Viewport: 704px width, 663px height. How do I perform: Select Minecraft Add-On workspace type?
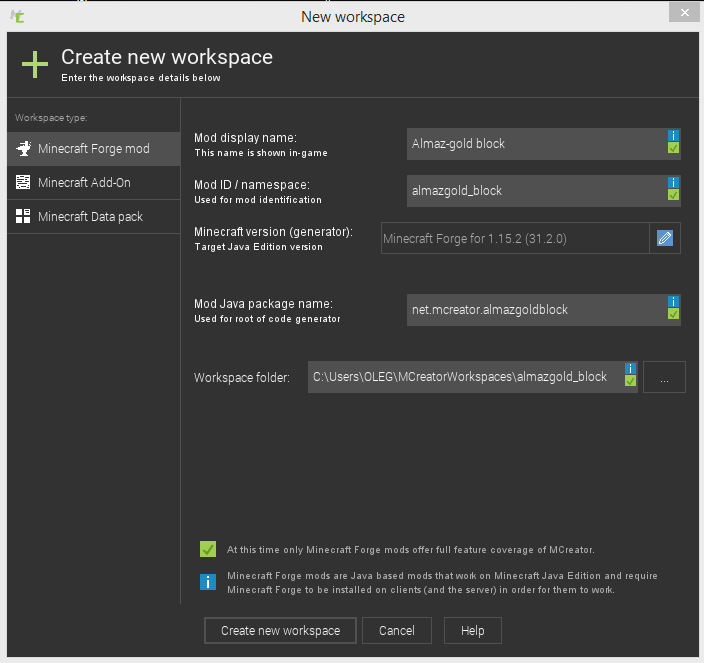[x=93, y=183]
